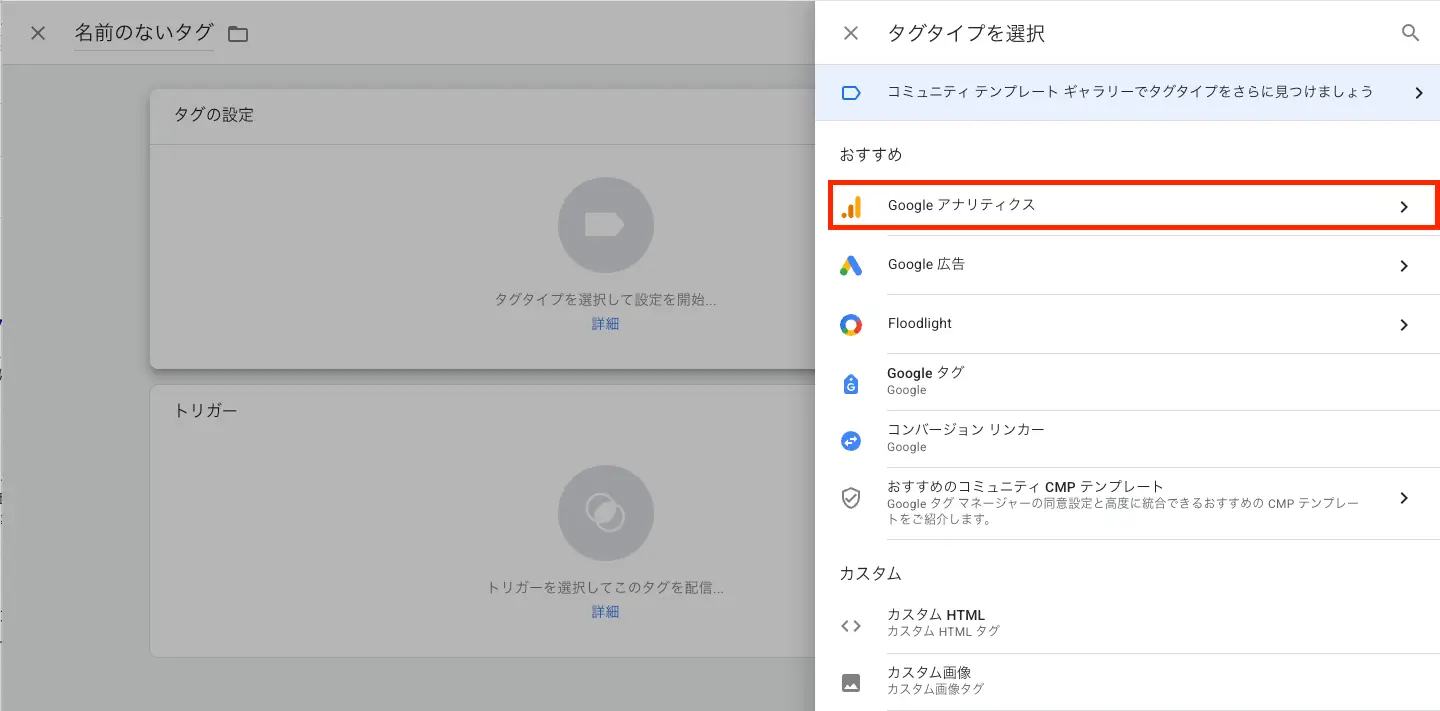This screenshot has height=711, width=1440.
Task: Click the カスタム画像 image icon
Action: click(x=851, y=684)
